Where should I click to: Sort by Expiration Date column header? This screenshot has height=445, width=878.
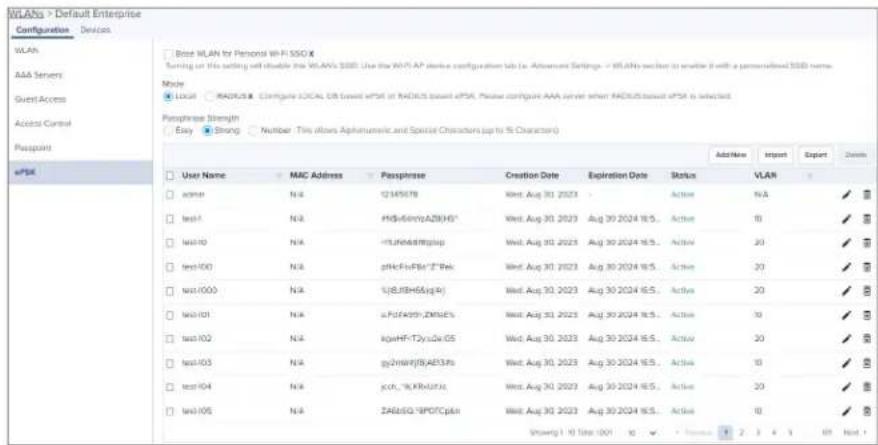click(618, 176)
